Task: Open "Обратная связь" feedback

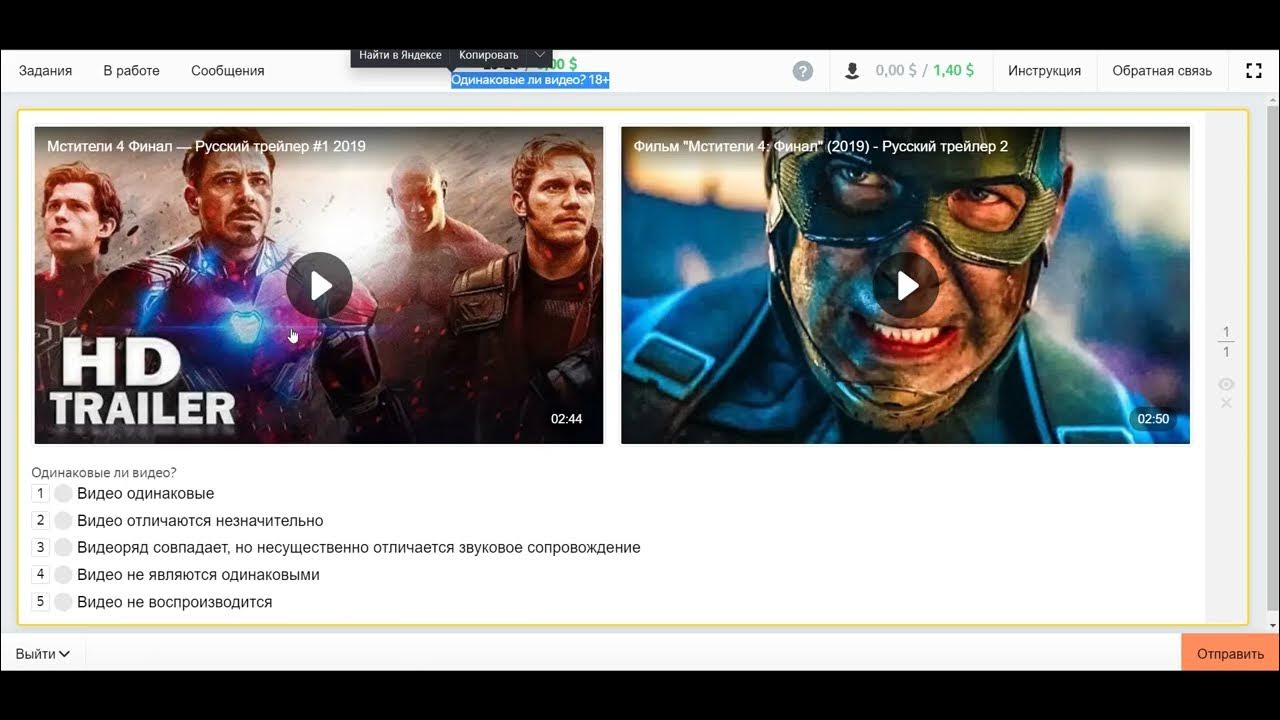Action: click(x=1162, y=71)
